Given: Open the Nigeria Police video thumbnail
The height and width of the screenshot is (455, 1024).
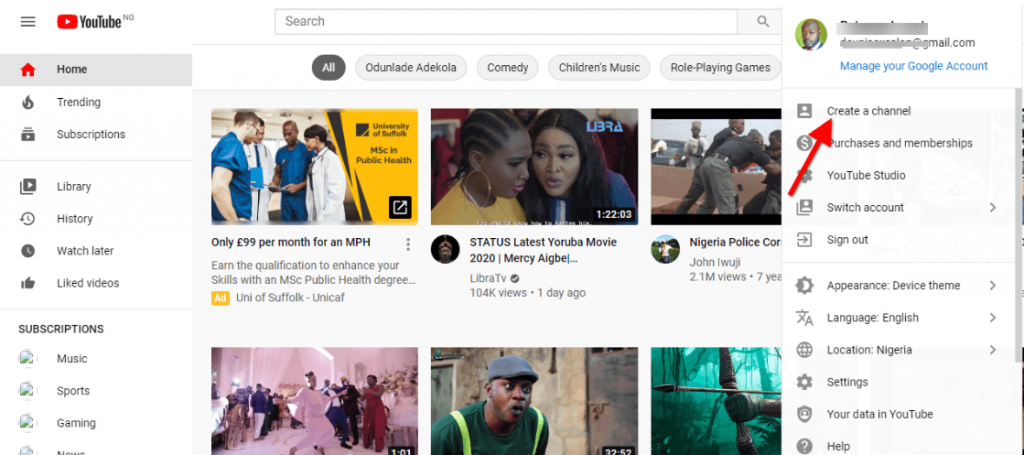Looking at the screenshot, I should pyautogui.click(x=716, y=166).
